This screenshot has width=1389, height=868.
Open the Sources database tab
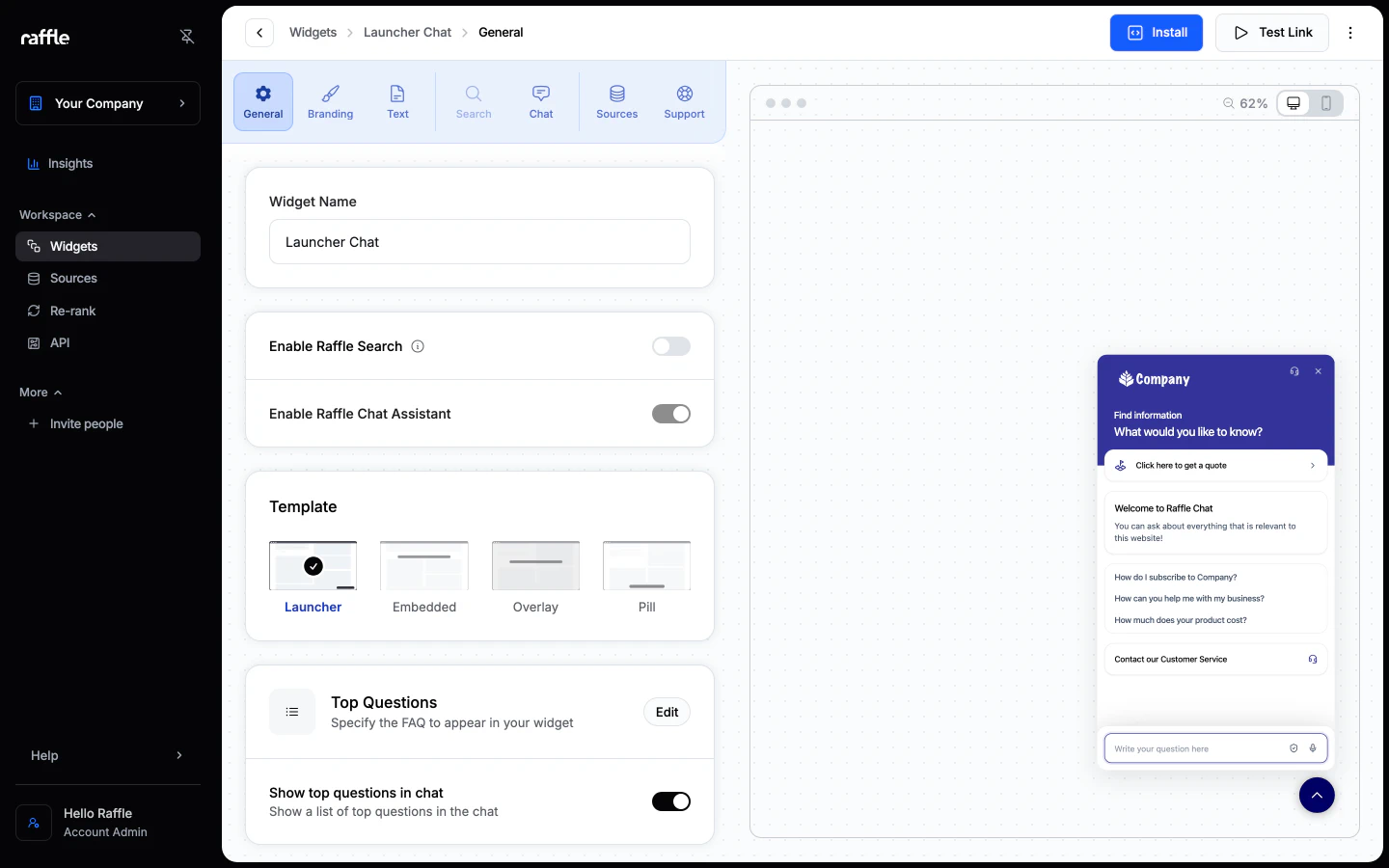616,101
